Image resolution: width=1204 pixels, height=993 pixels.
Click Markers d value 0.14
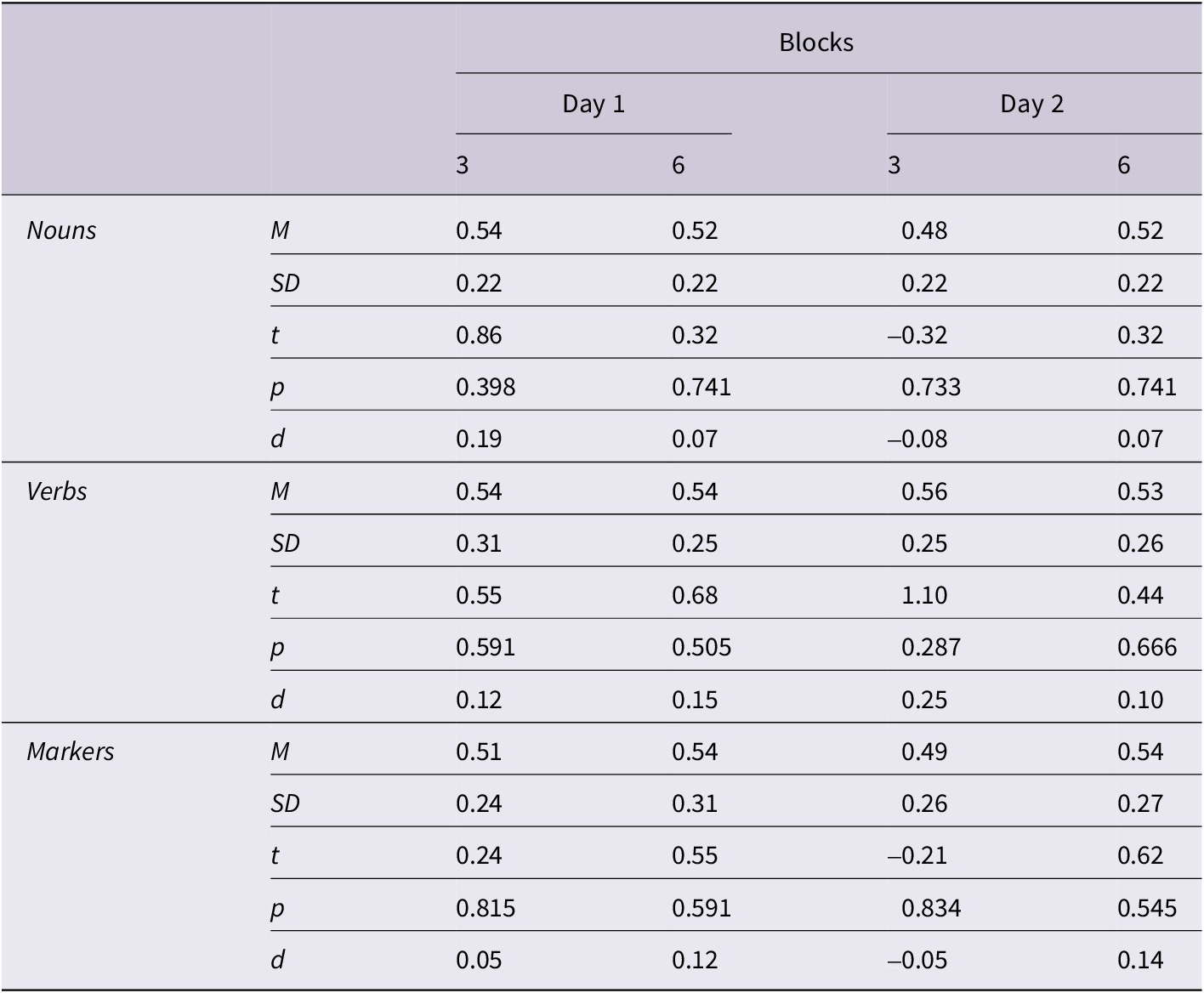pos(1140,960)
